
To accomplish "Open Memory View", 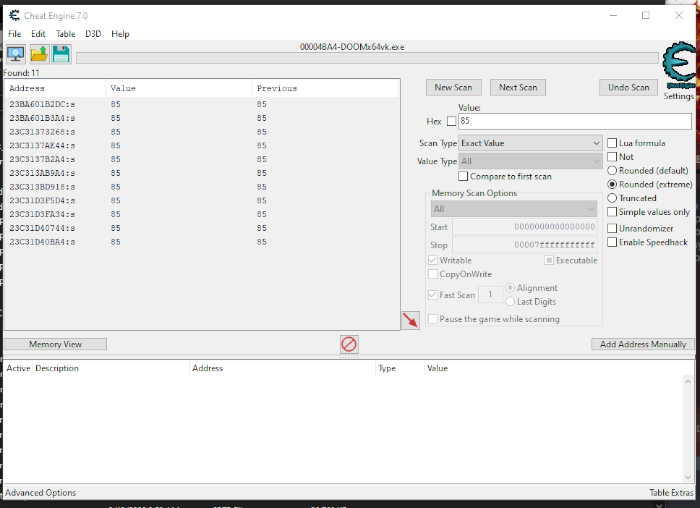I will [55, 344].
